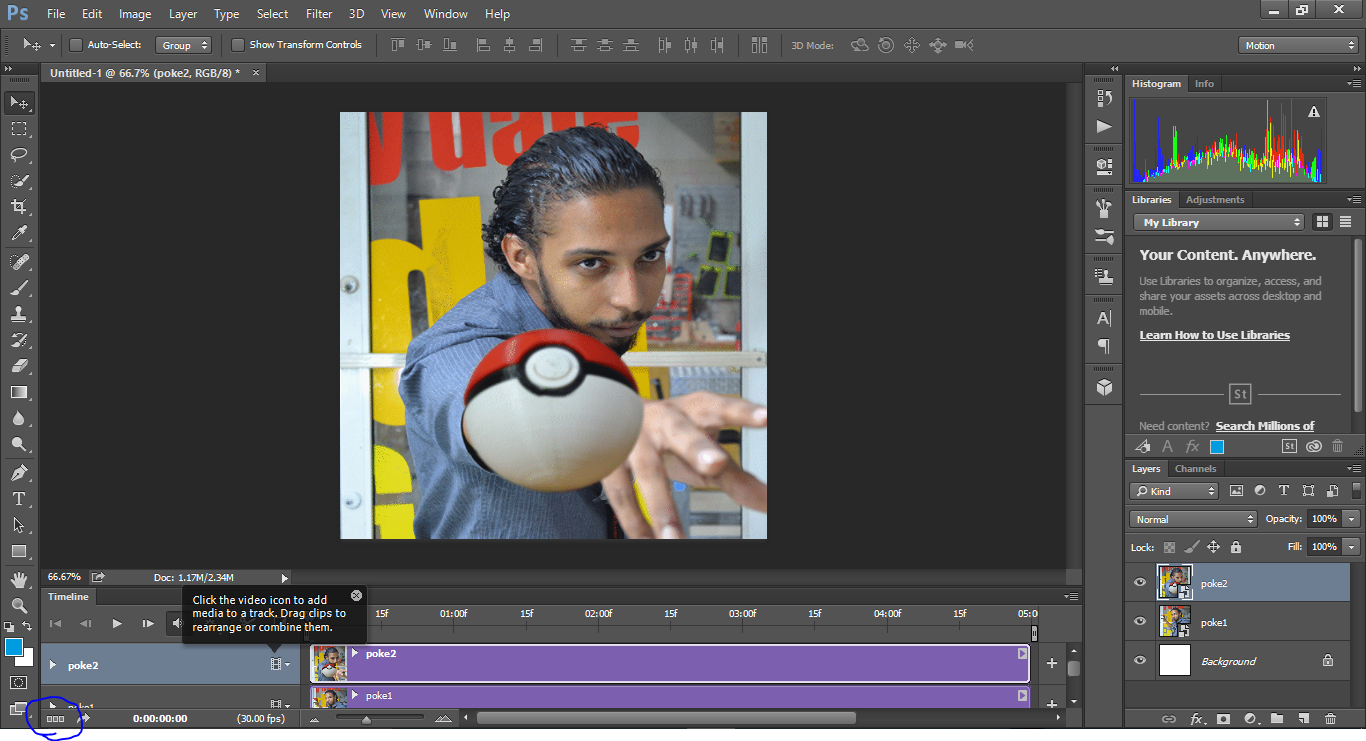
Task: Select the Dodge tool
Action: tap(19, 444)
